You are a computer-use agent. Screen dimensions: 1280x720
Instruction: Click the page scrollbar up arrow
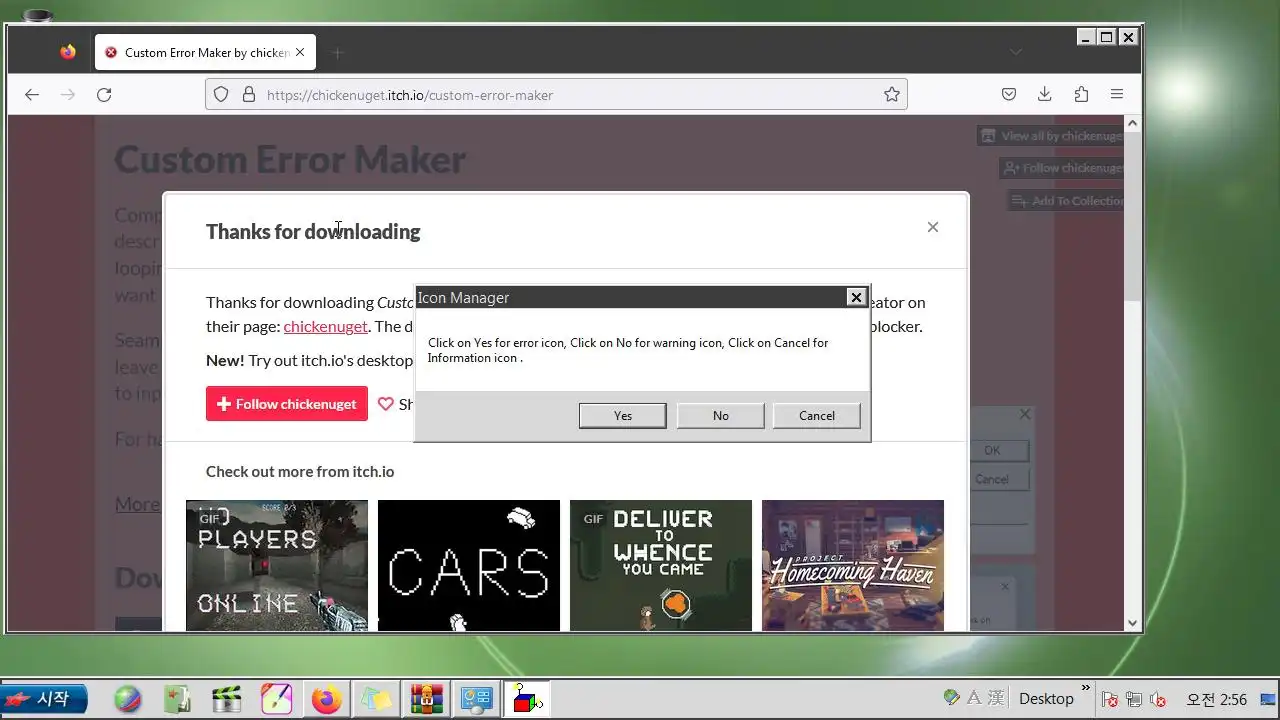point(1133,123)
